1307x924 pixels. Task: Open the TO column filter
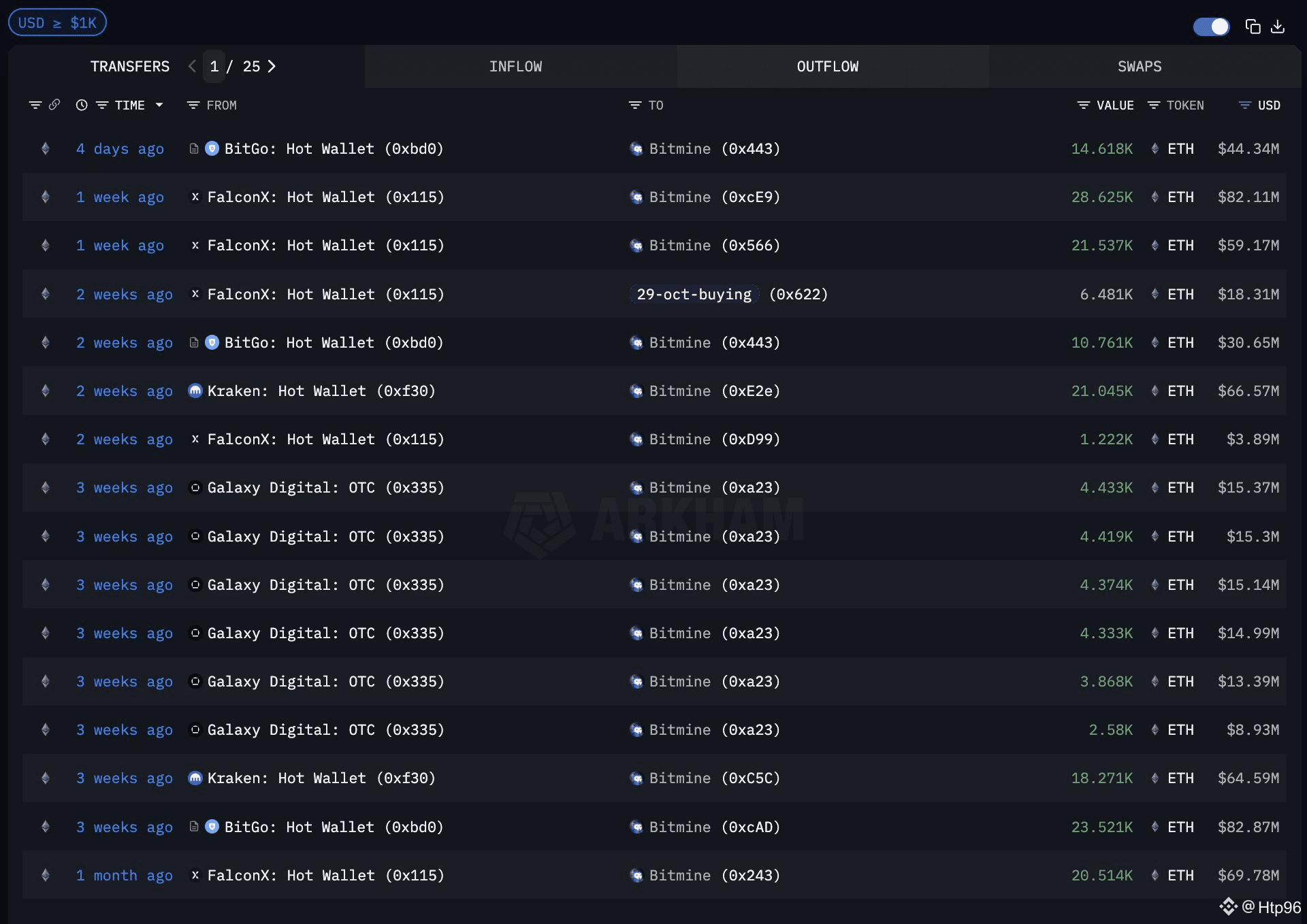(634, 105)
